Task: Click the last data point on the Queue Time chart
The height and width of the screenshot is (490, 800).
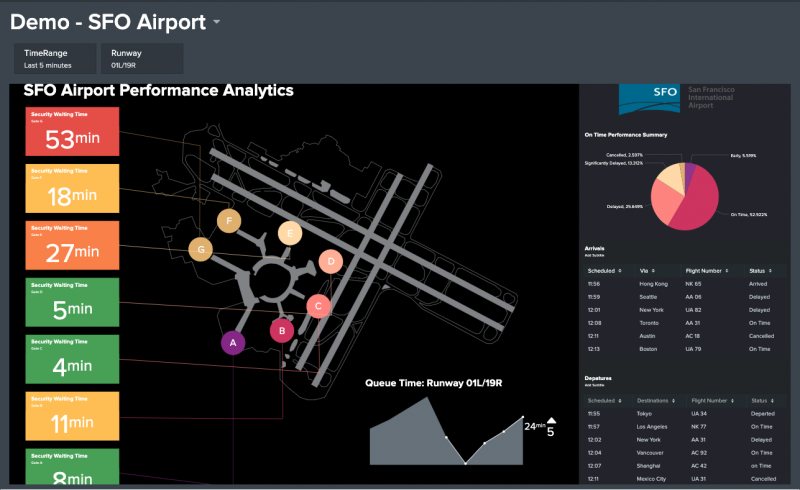Action: coord(522,418)
